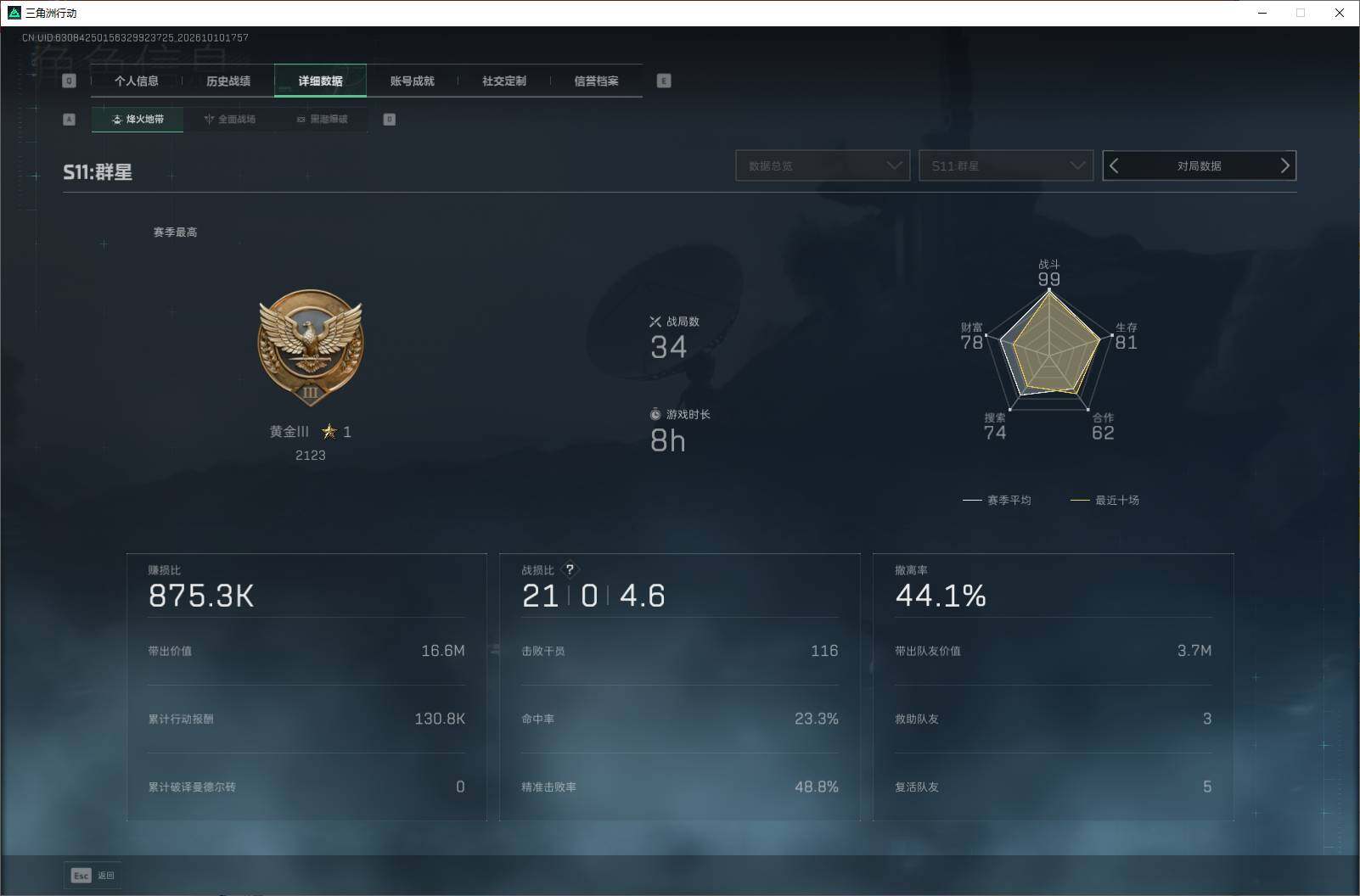Click the 撤离率 value 44.1%
Screen dimensions: 1360x896
pos(941,596)
